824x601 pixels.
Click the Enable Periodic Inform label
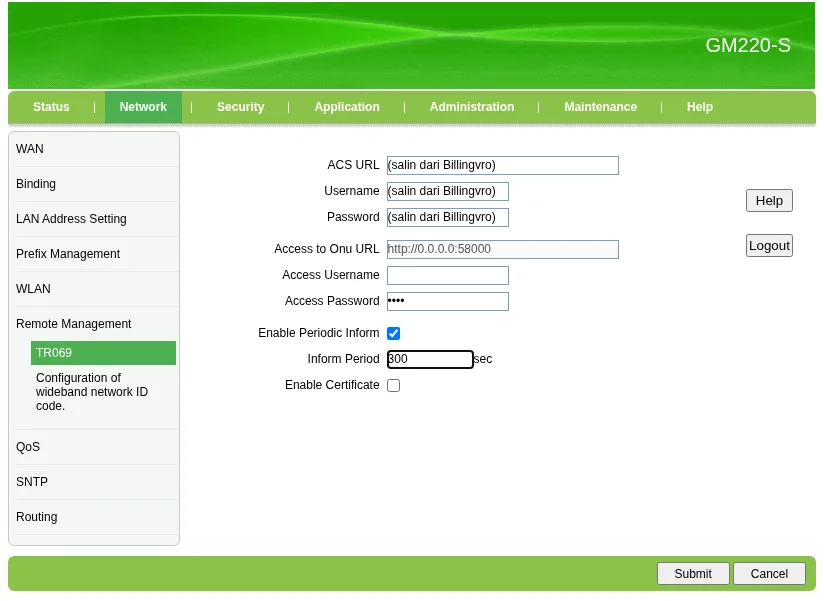coord(318,333)
